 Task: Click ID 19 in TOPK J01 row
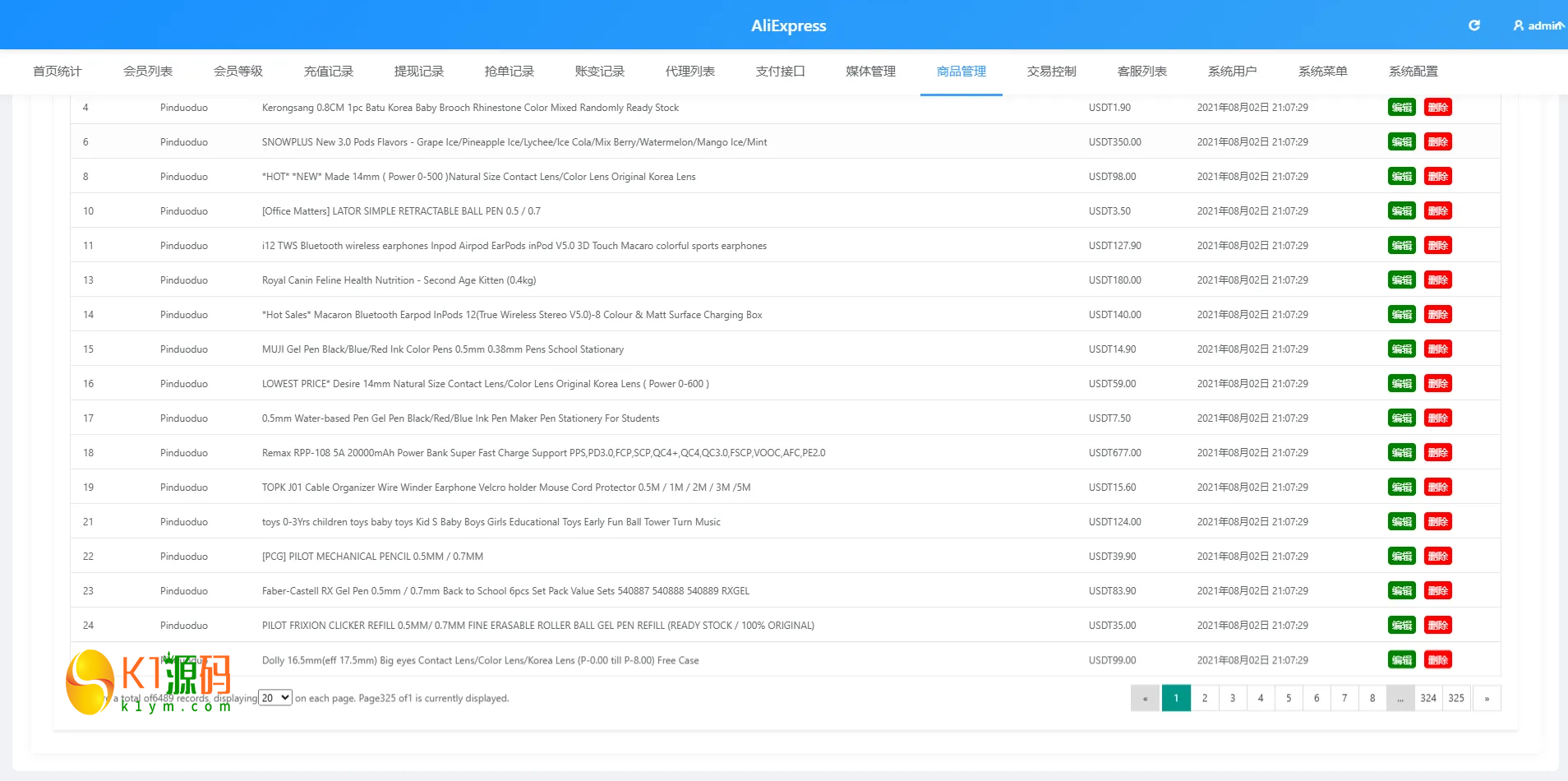(x=88, y=488)
